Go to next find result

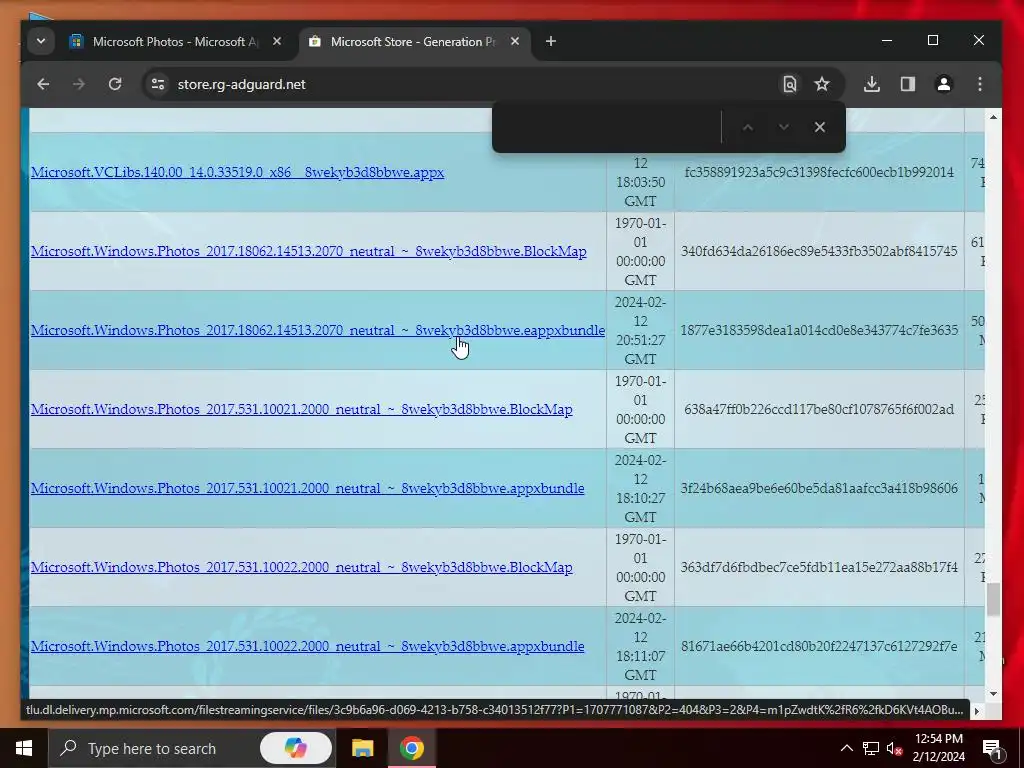click(784, 127)
